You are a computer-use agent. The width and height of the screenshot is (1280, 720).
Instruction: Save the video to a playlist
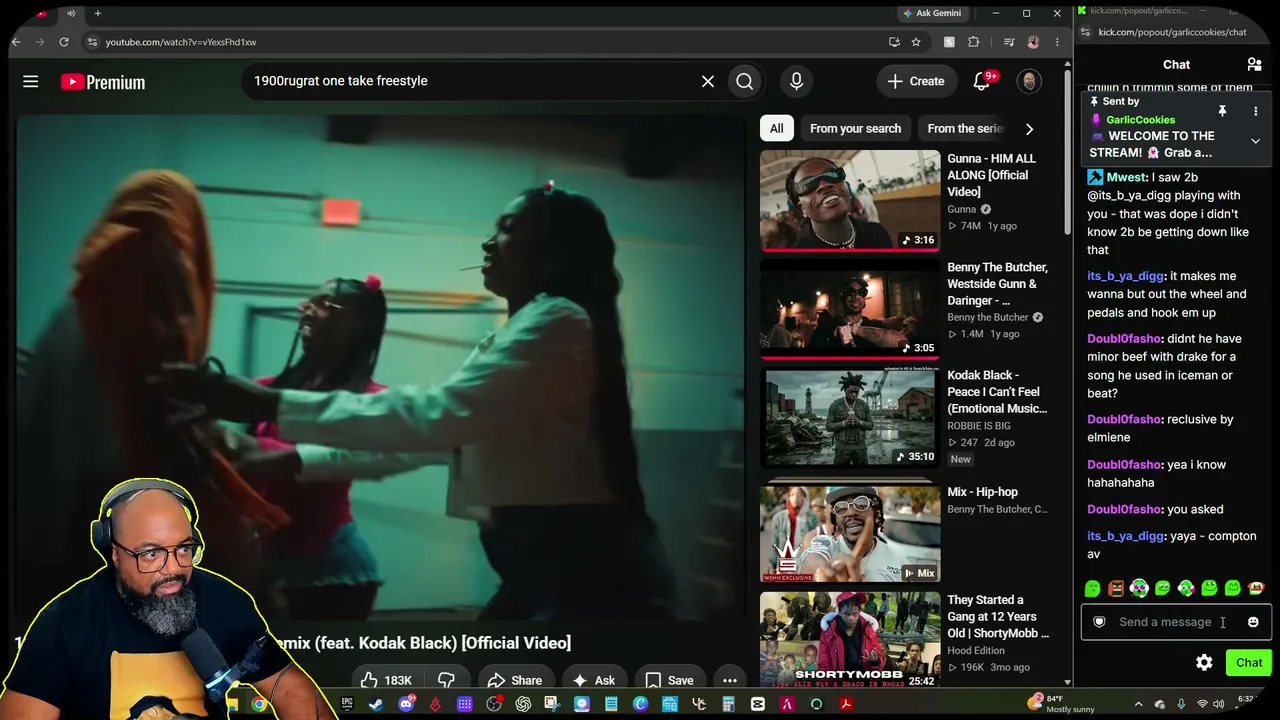(669, 681)
